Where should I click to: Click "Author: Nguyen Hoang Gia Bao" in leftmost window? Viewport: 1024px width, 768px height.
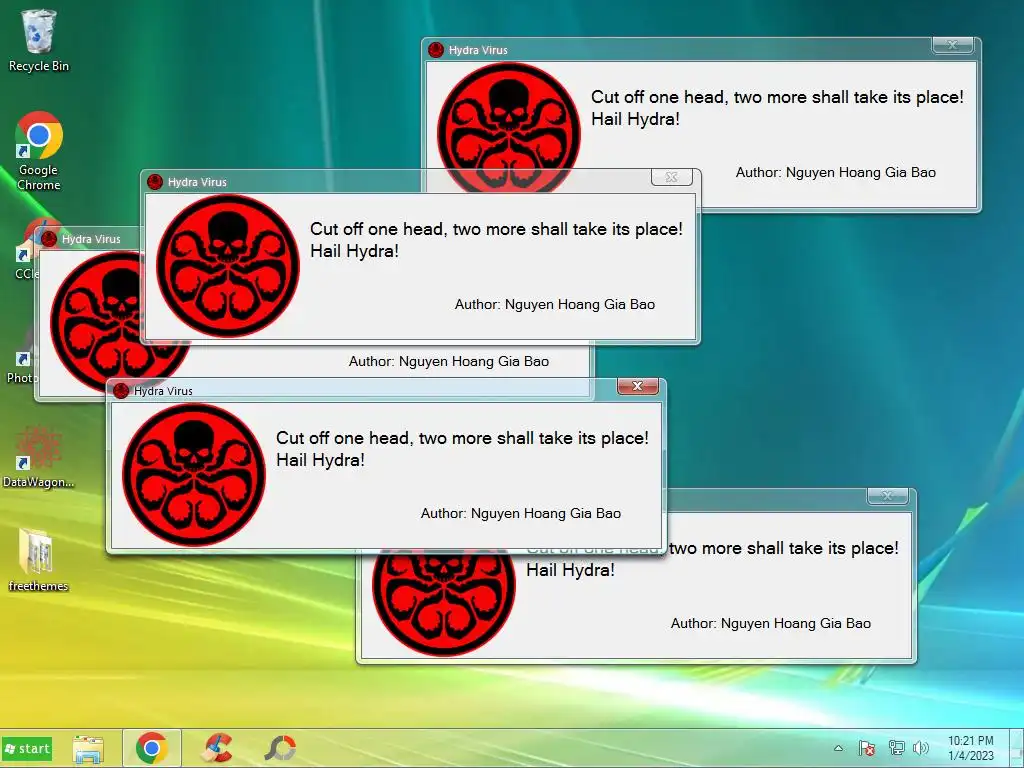449,361
